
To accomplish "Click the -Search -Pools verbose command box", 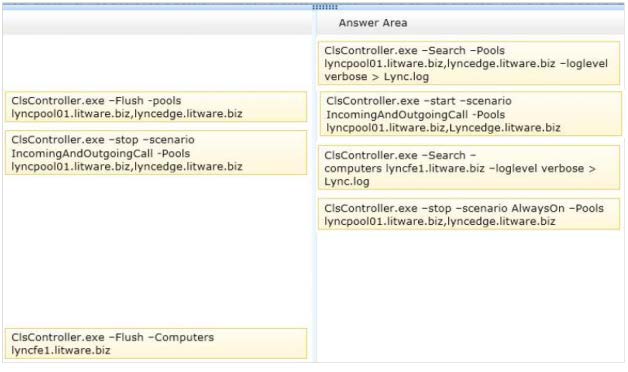I will pyautogui.click(x=469, y=63).
